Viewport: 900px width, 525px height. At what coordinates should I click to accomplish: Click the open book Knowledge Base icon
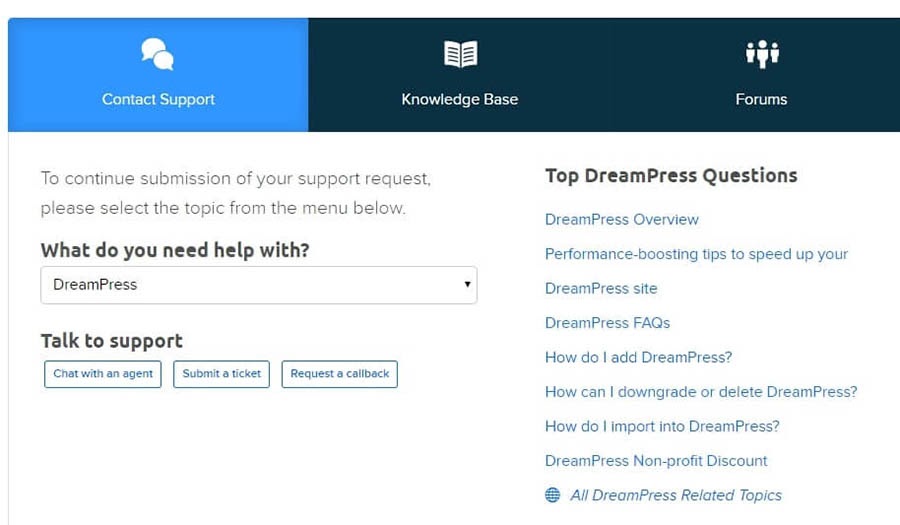[x=460, y=54]
